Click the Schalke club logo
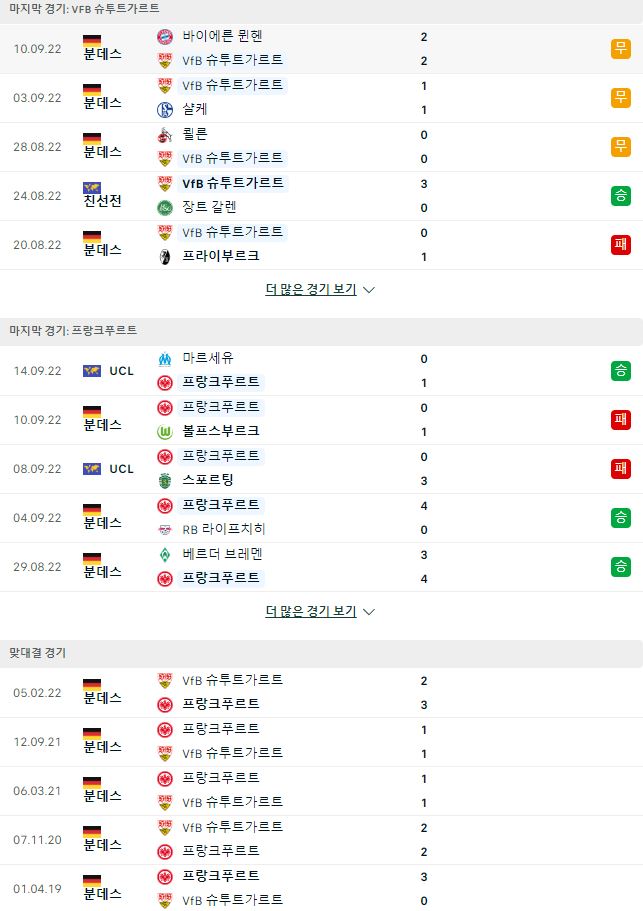The height and width of the screenshot is (911, 643). click(165, 109)
